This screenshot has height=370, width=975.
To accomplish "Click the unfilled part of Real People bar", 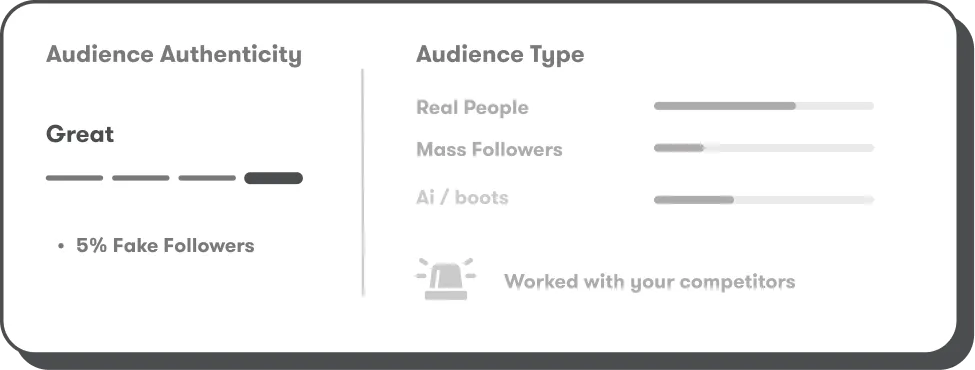I will point(835,106).
